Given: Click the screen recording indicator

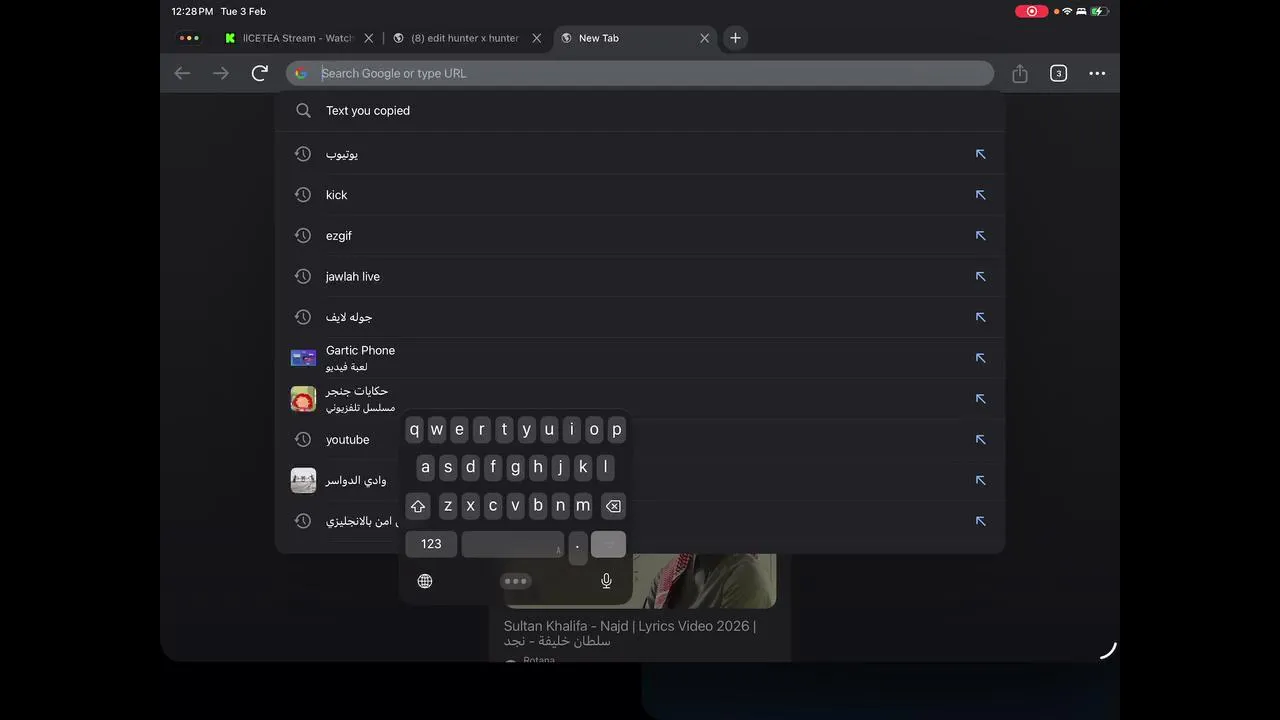Looking at the screenshot, I should point(1031,11).
